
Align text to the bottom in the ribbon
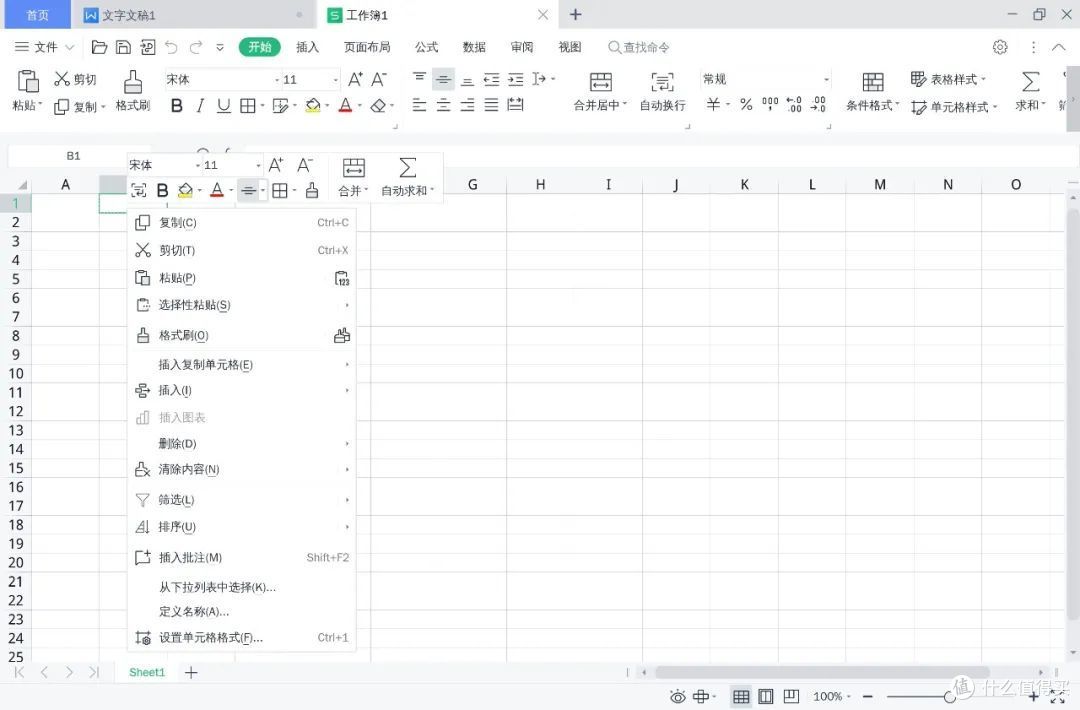(x=467, y=80)
